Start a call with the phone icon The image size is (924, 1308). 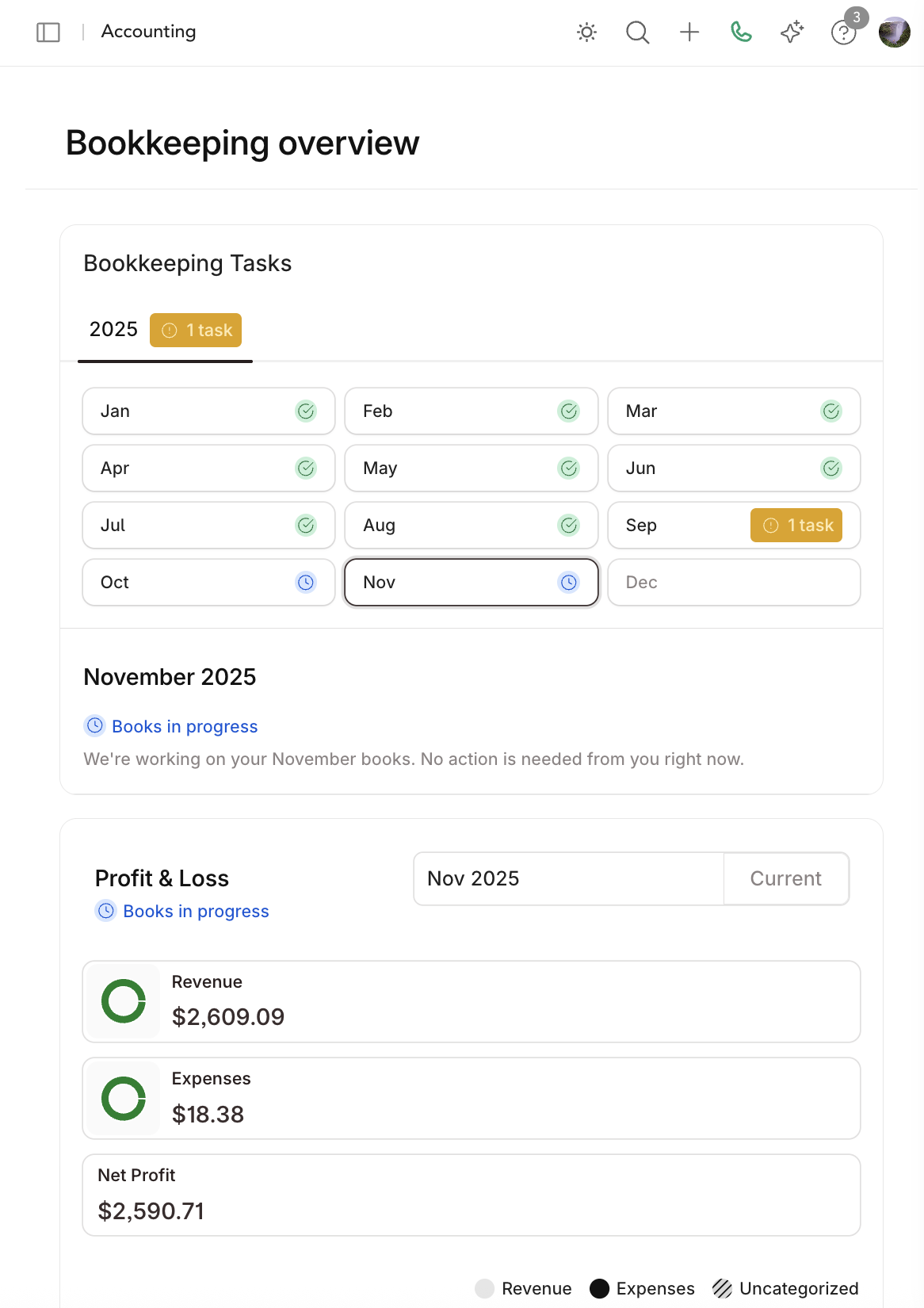tap(741, 33)
